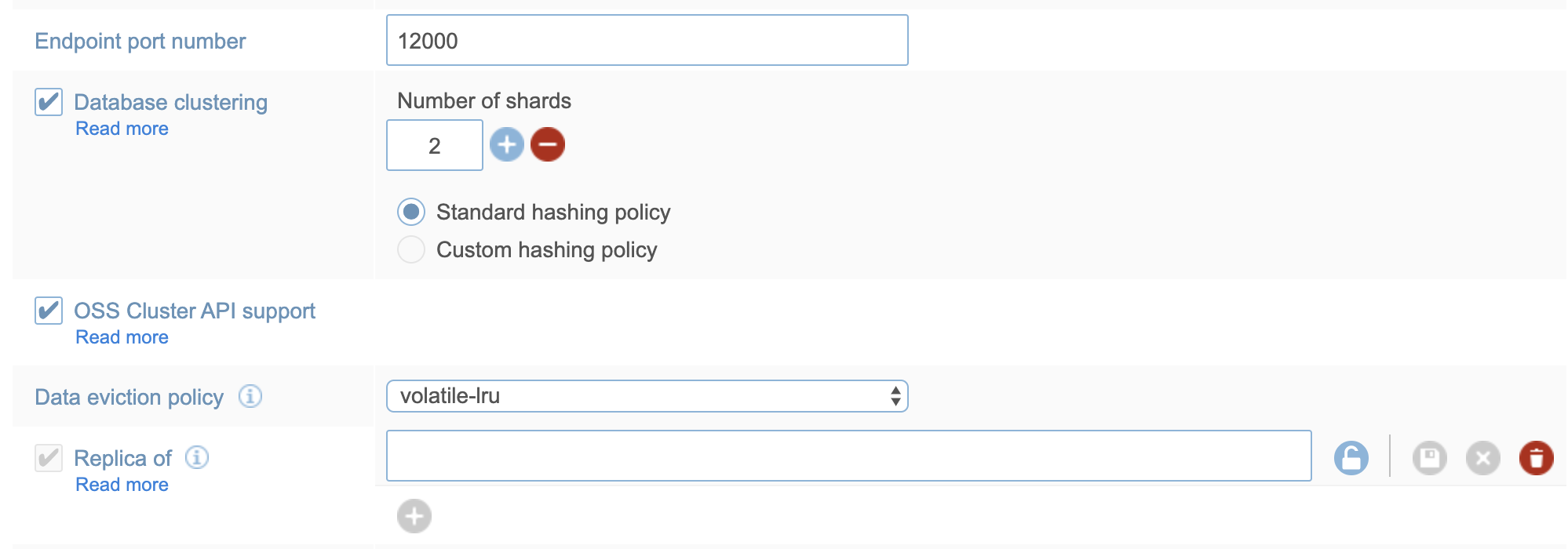
Task: Click the blue unlock padlock icon
Action: tap(1351, 458)
